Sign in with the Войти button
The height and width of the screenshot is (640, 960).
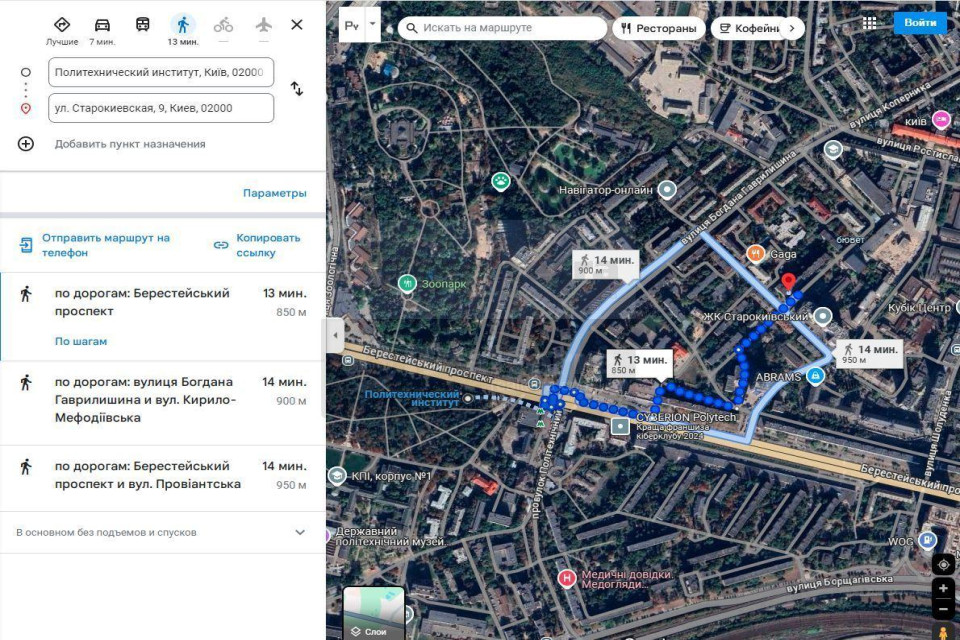pyautogui.click(x=920, y=23)
